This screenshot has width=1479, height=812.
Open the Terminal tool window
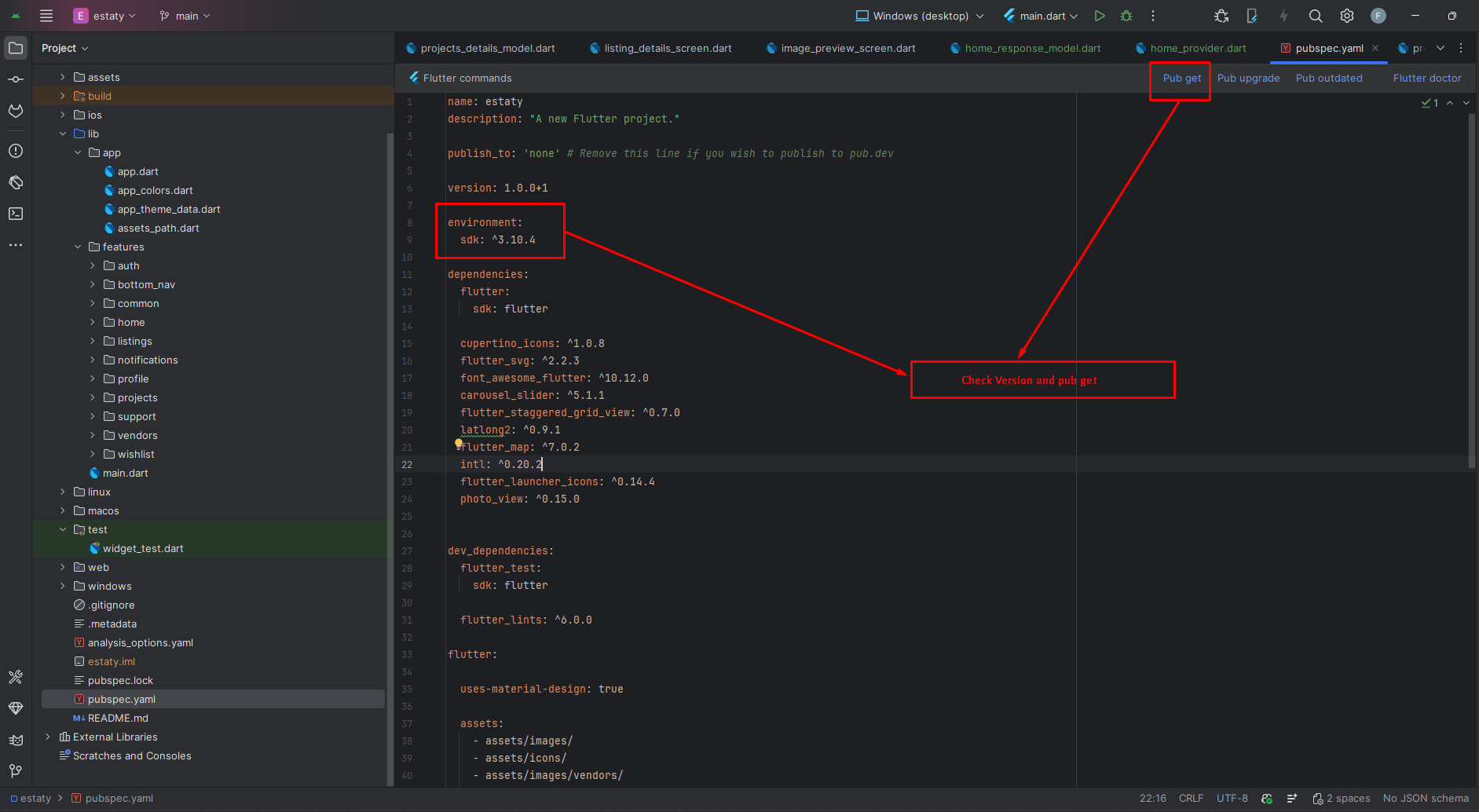click(x=16, y=214)
